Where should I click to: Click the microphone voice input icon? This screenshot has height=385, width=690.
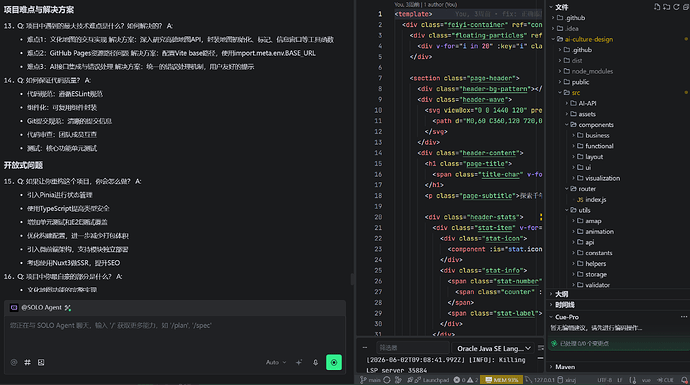tap(316, 362)
